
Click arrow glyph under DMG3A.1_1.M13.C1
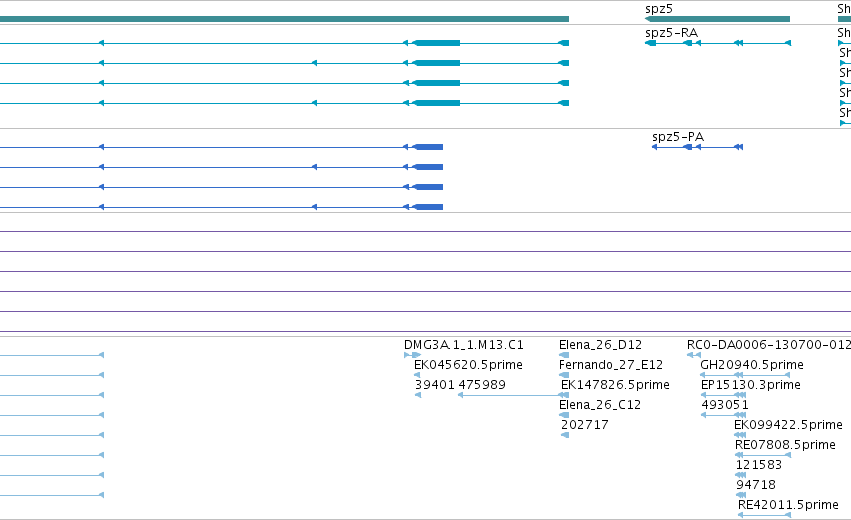[412, 355]
